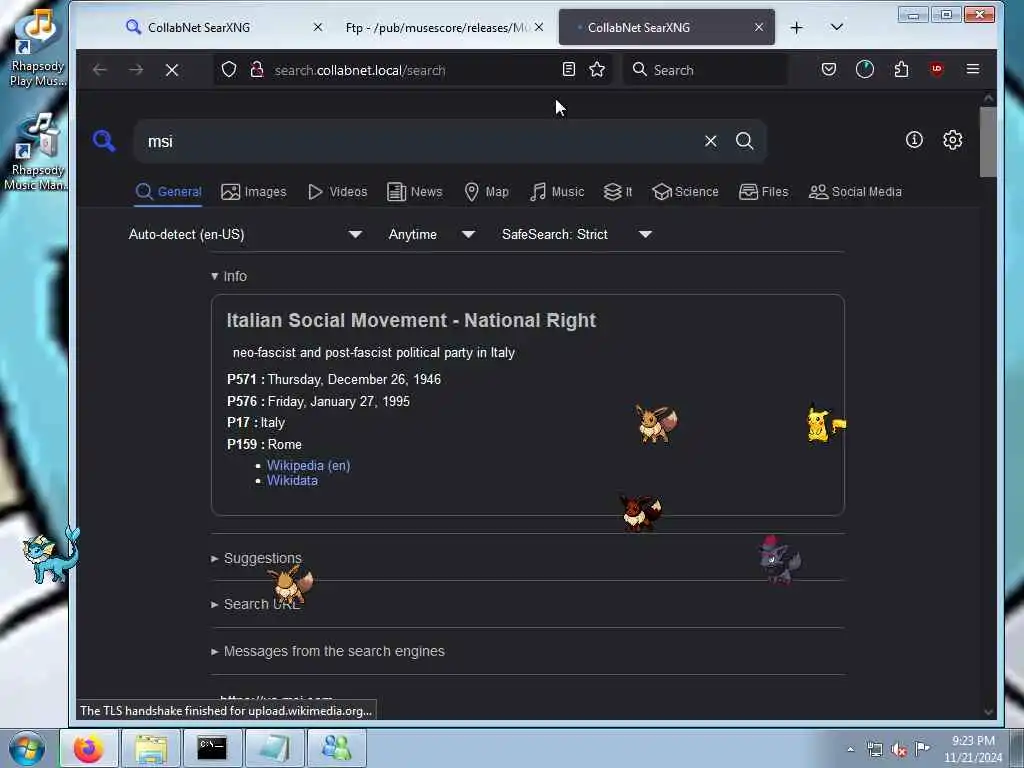Close the Ftp musescore releases tab

[x=539, y=27]
